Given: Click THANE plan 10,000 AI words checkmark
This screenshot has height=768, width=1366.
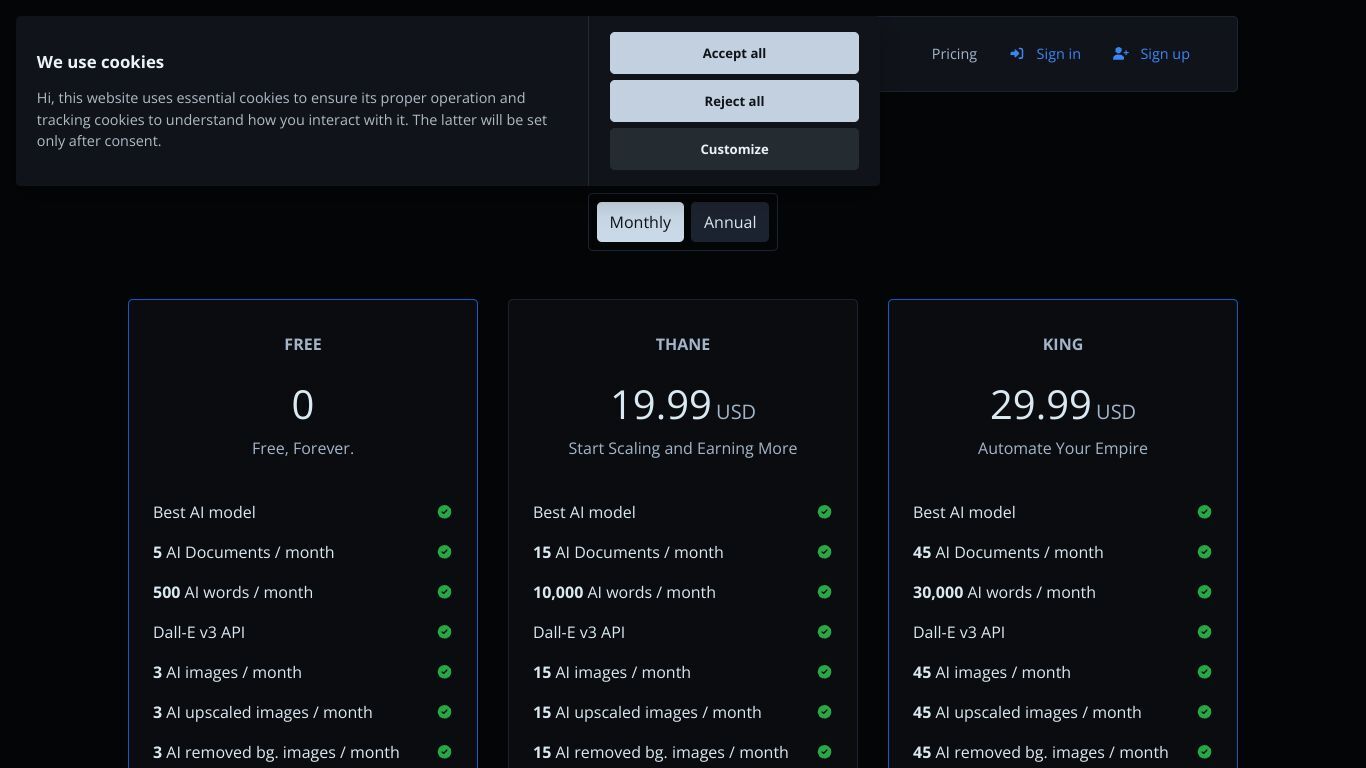Looking at the screenshot, I should (x=824, y=592).
